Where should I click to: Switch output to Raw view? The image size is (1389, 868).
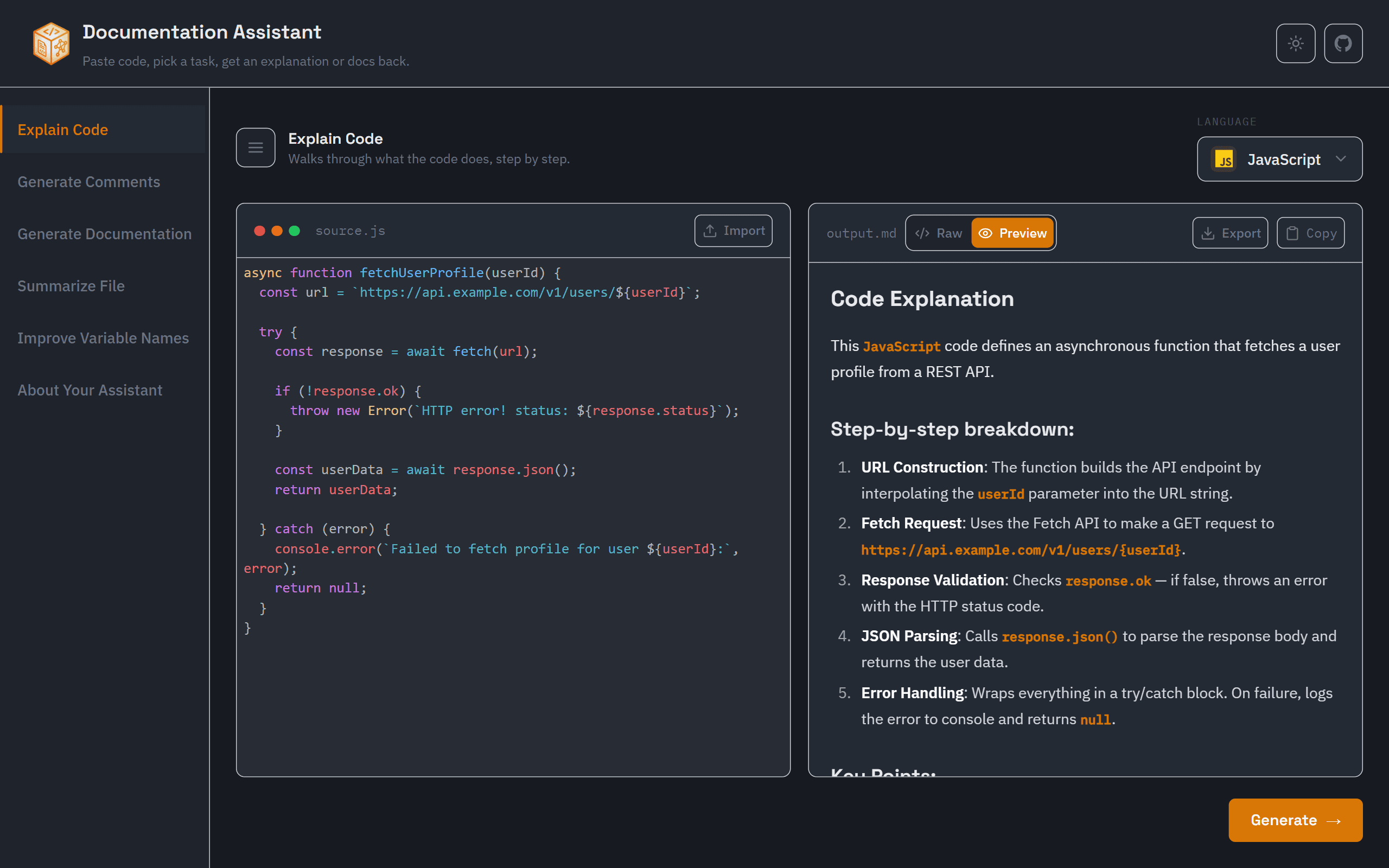point(939,233)
